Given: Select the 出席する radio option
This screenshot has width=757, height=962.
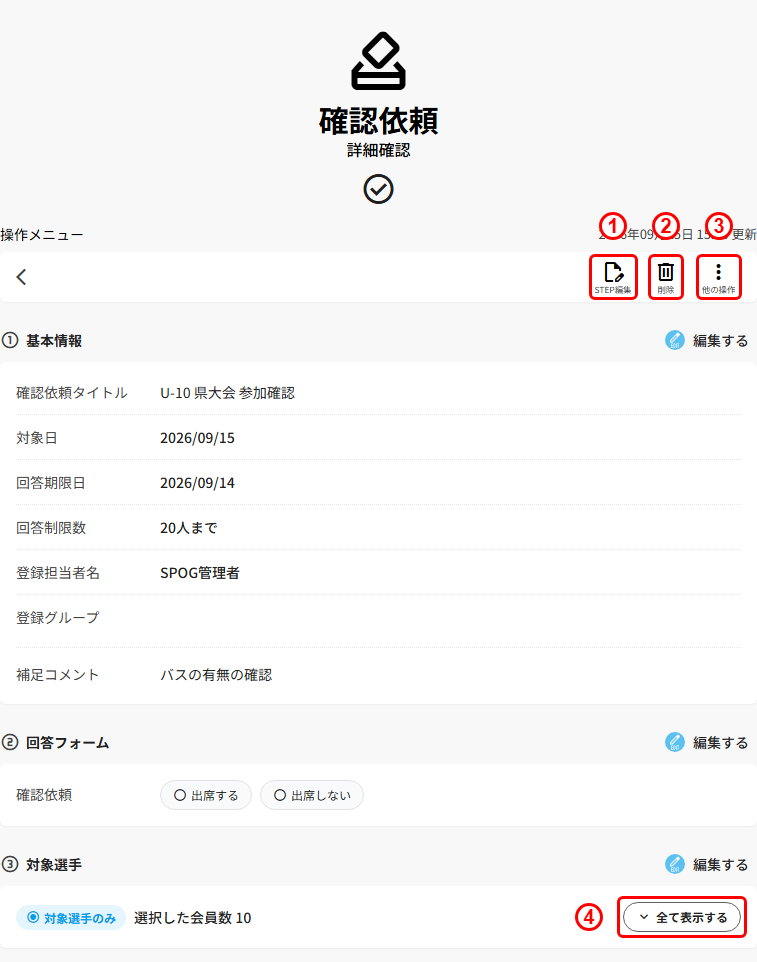Looking at the screenshot, I should (x=206, y=795).
